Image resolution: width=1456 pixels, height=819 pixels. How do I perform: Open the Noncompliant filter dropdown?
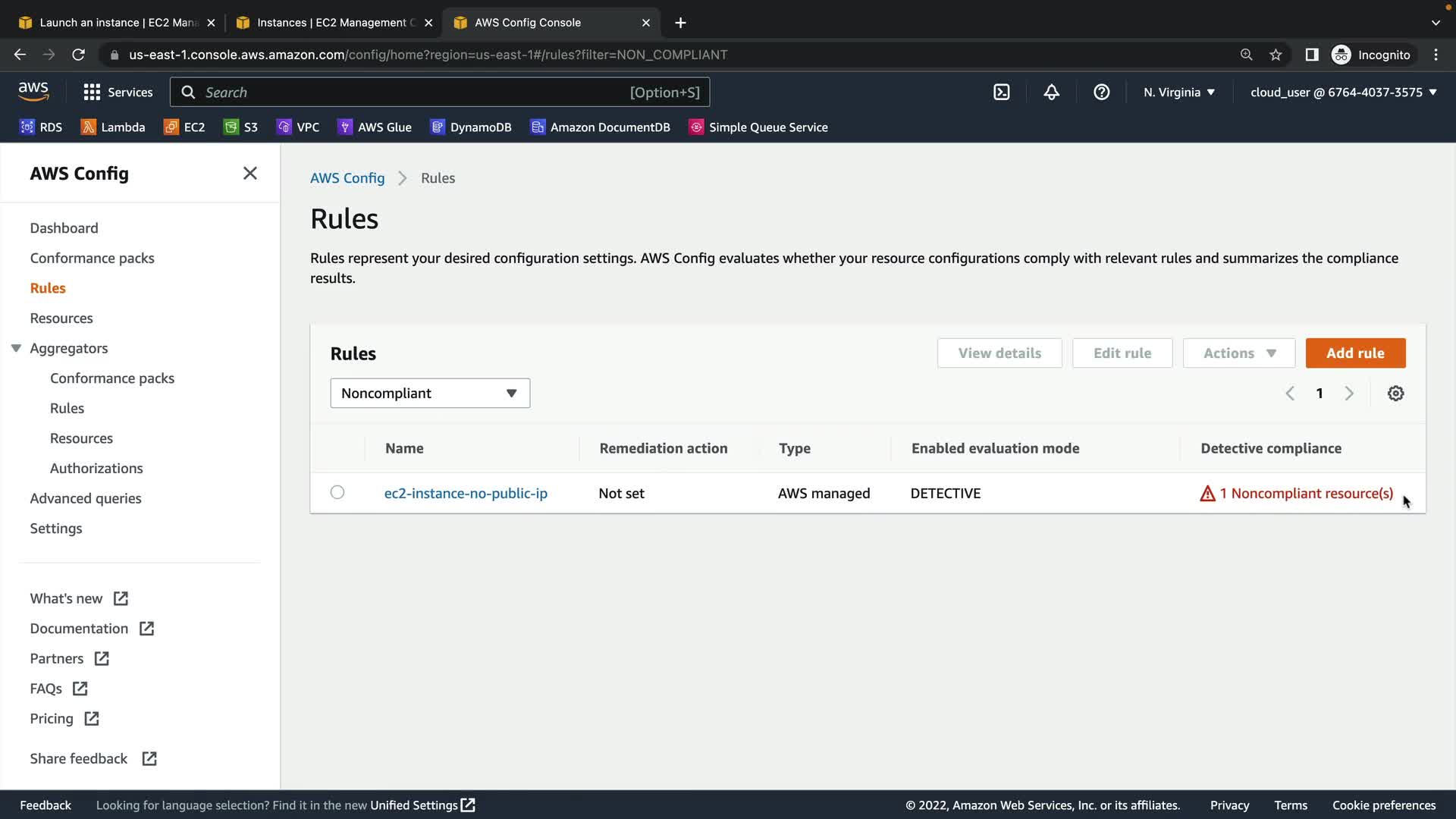(429, 394)
